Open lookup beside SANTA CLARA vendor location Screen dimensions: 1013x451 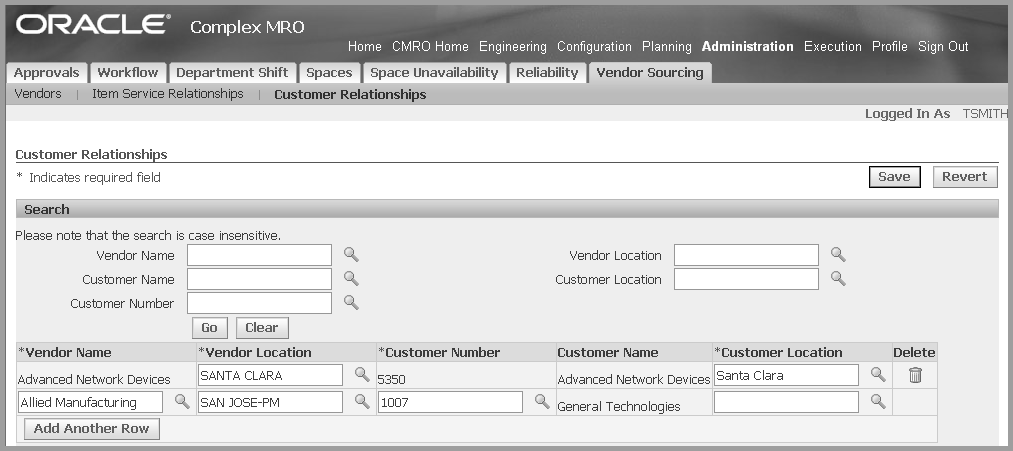362,374
